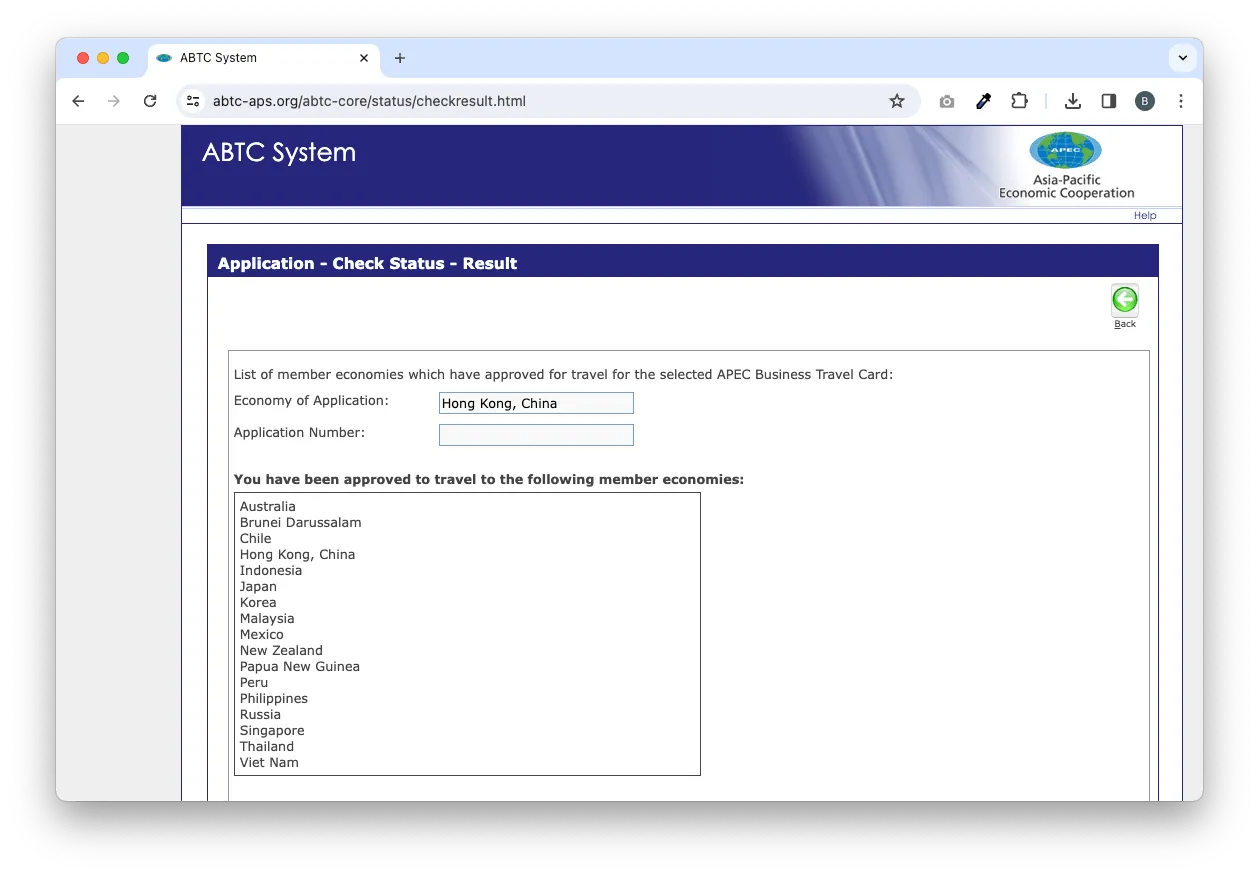Open the B profile avatar

coord(1144,101)
